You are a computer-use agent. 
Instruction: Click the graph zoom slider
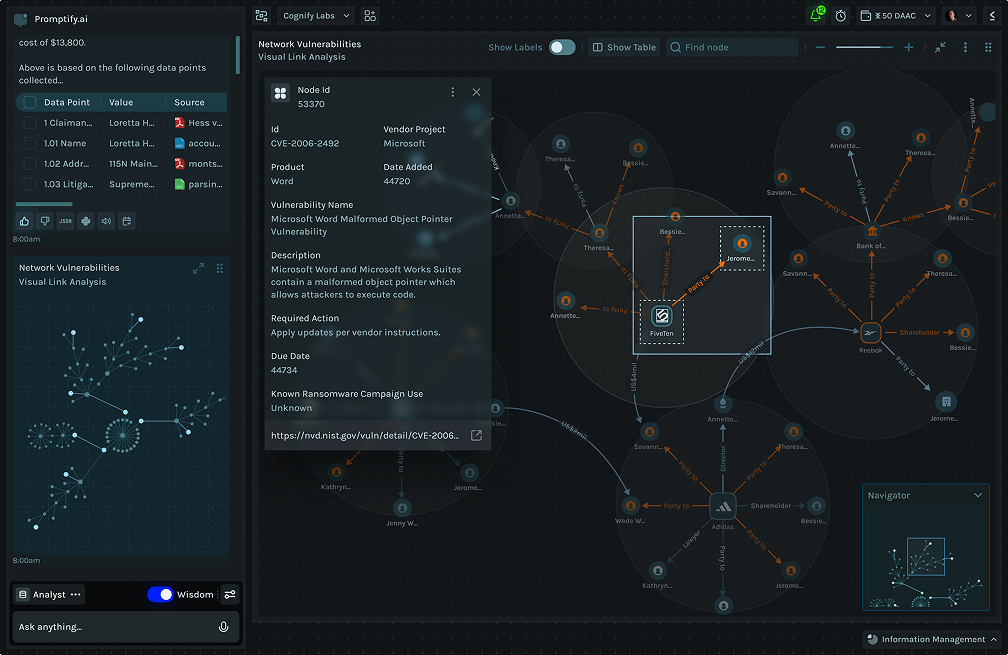click(x=864, y=48)
